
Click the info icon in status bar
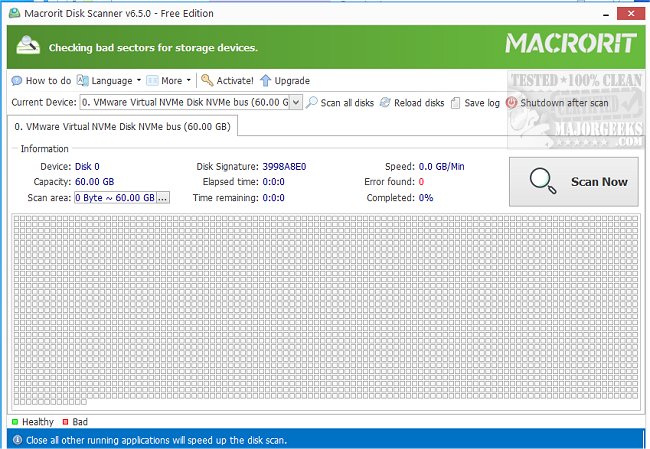pyautogui.click(x=15, y=440)
